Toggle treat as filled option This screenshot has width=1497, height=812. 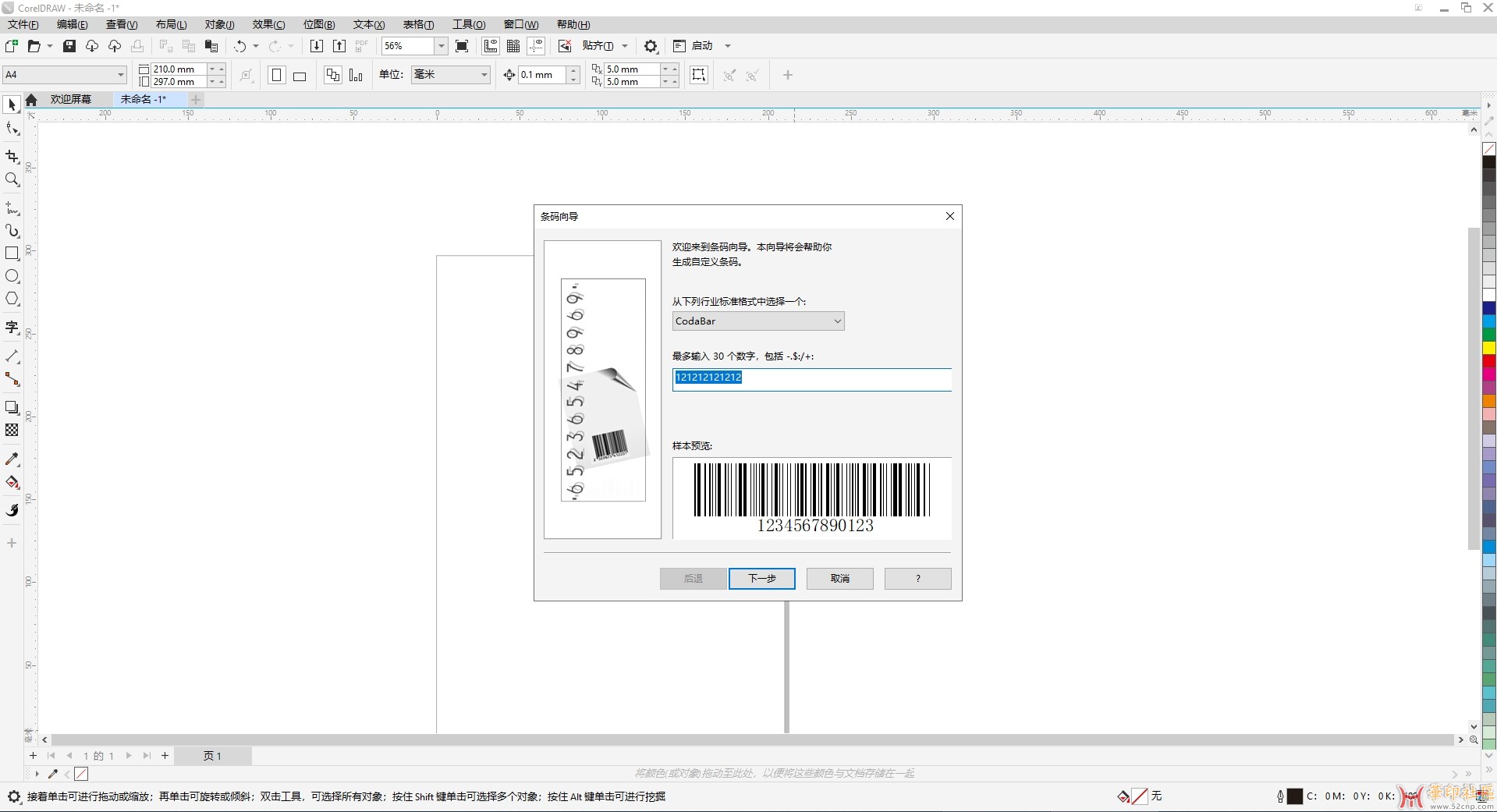point(699,75)
